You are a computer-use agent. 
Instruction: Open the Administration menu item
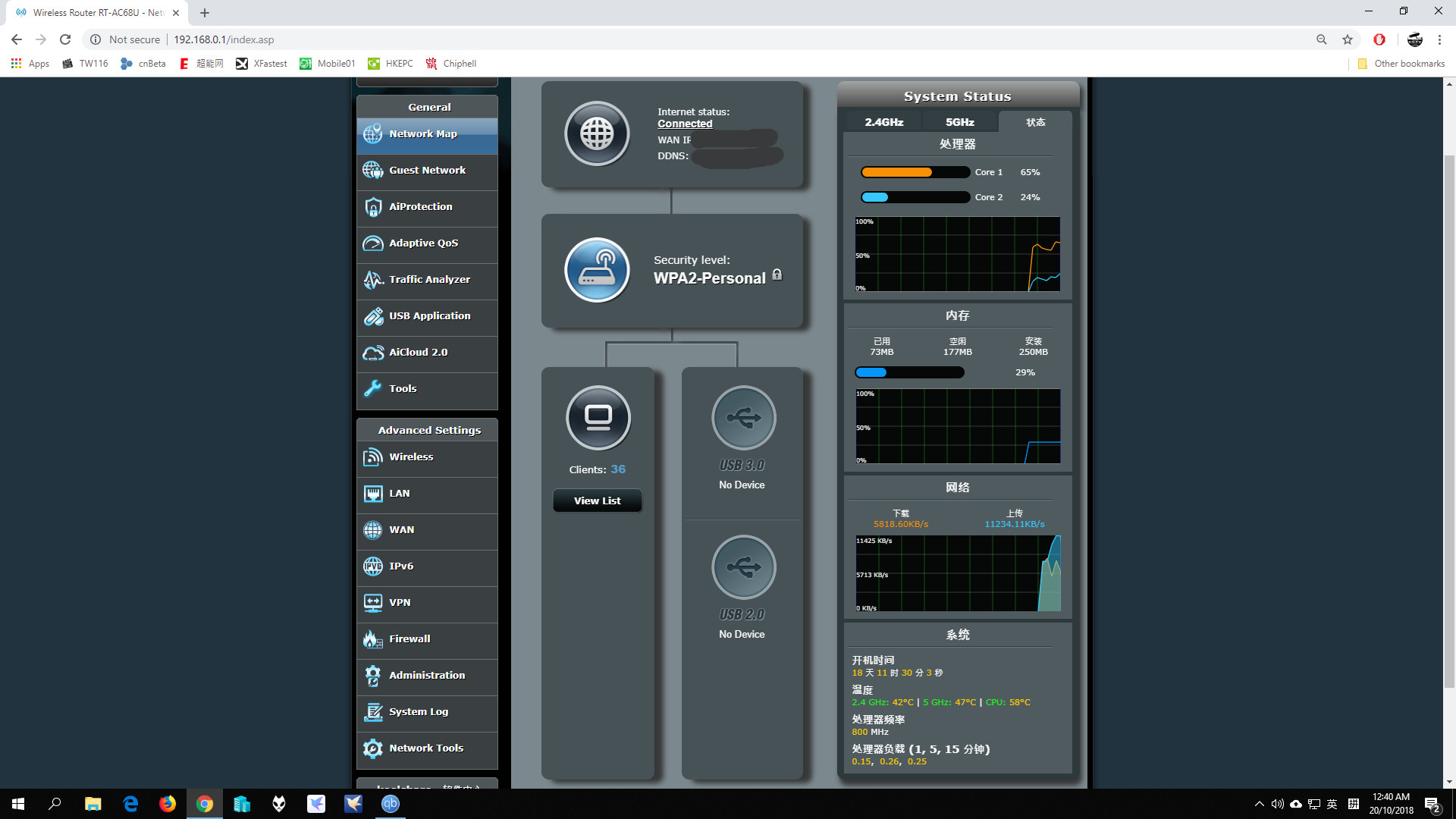pyautogui.click(x=427, y=676)
